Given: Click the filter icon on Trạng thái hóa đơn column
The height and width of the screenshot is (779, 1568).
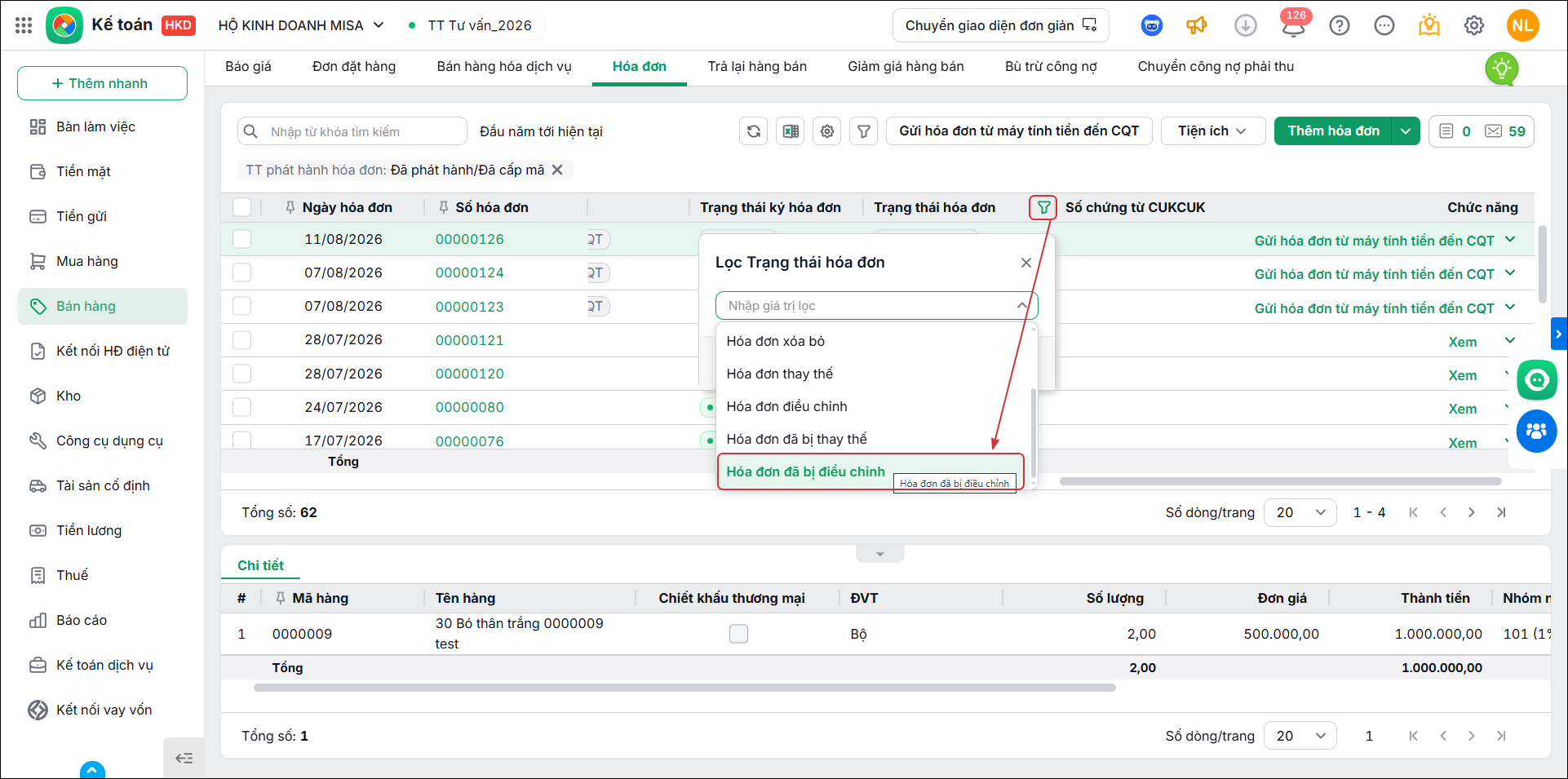Looking at the screenshot, I should tap(1043, 208).
